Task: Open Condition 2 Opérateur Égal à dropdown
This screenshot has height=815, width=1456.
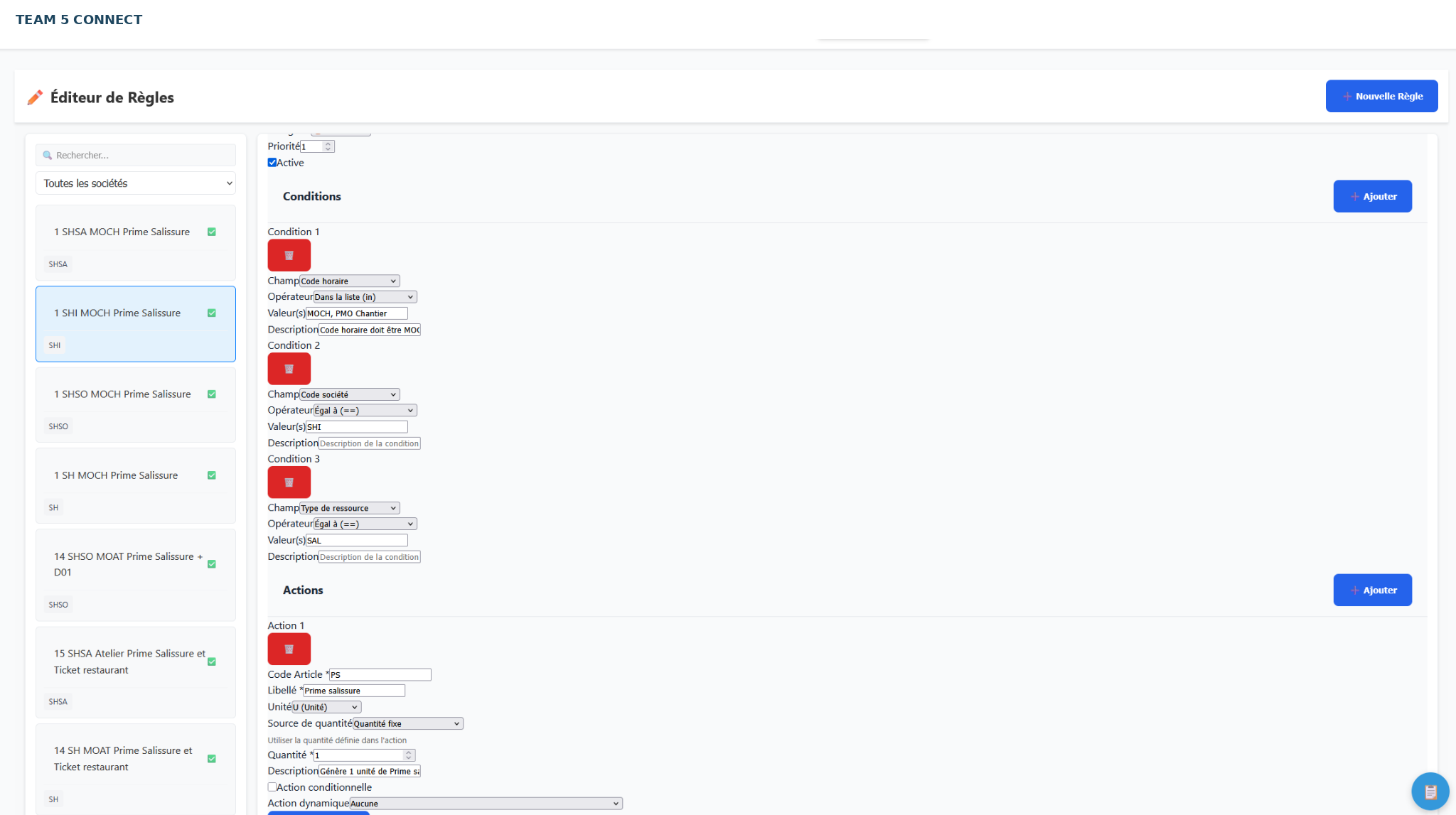Action: tap(365, 410)
